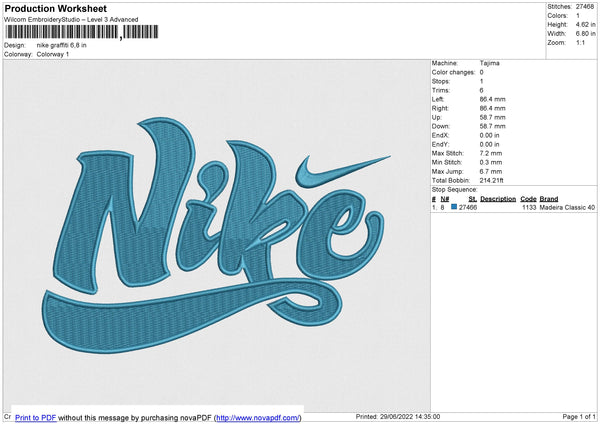600x424 pixels.
Task: Click the design name 'nike graffiti 6.8 in'
Action: 62,45
